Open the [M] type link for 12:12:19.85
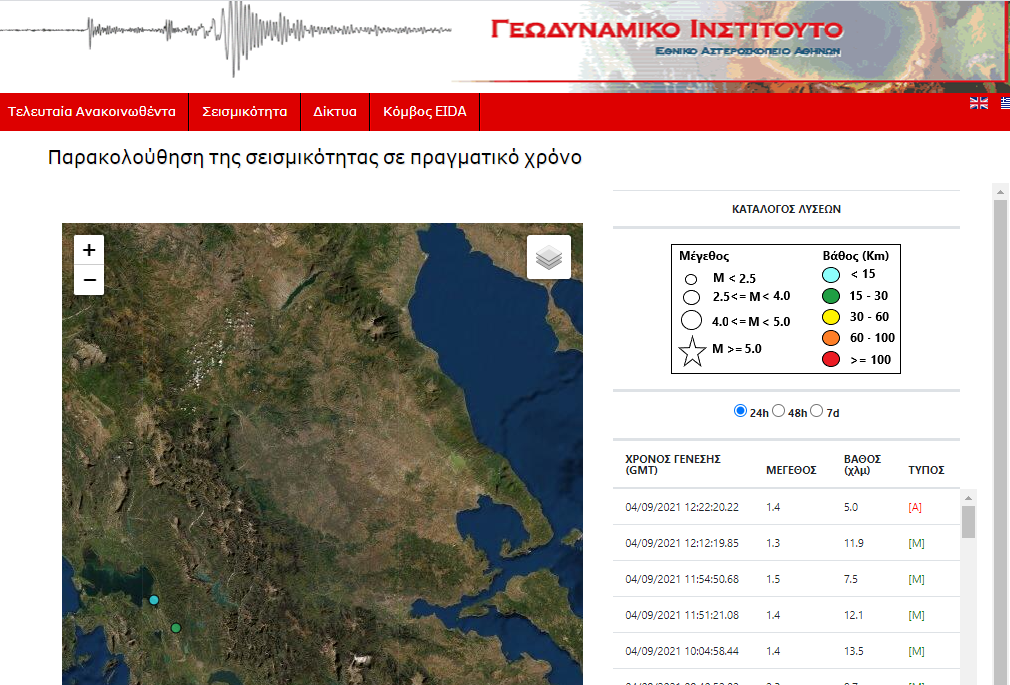Viewport: 1010px width, 685px height. 916,543
